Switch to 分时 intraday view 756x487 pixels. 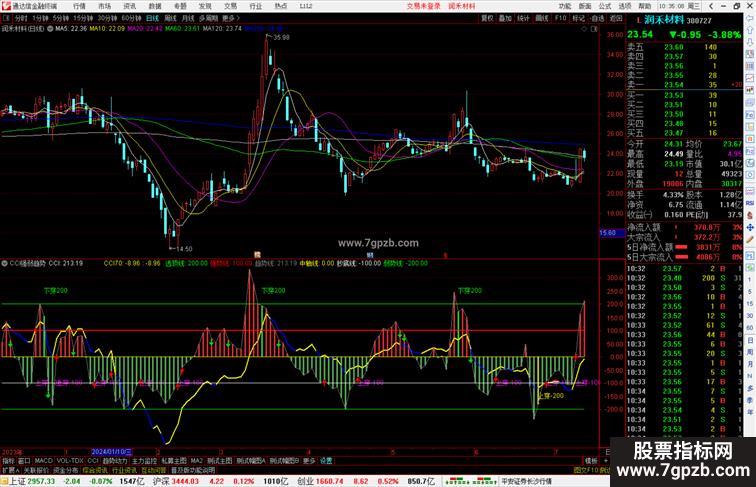pos(21,18)
